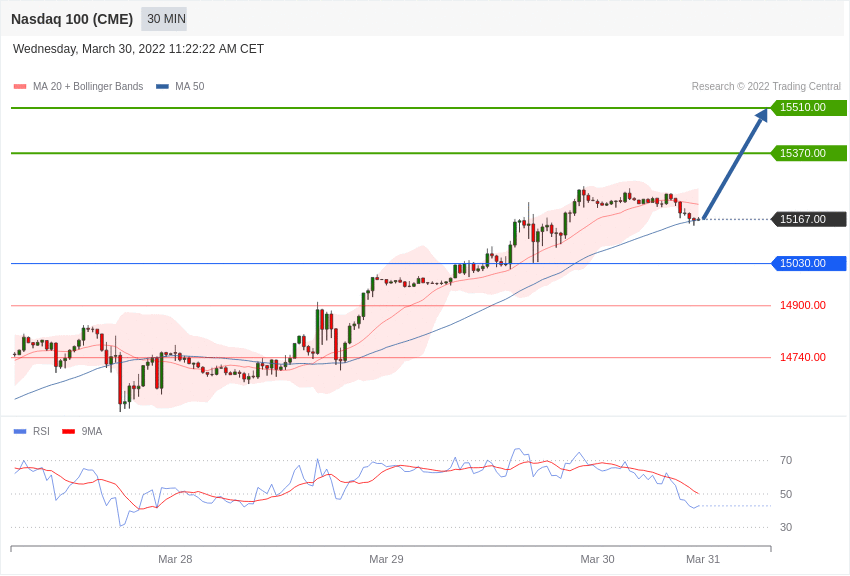Select the 15370.00 resistance price label

tap(808, 153)
